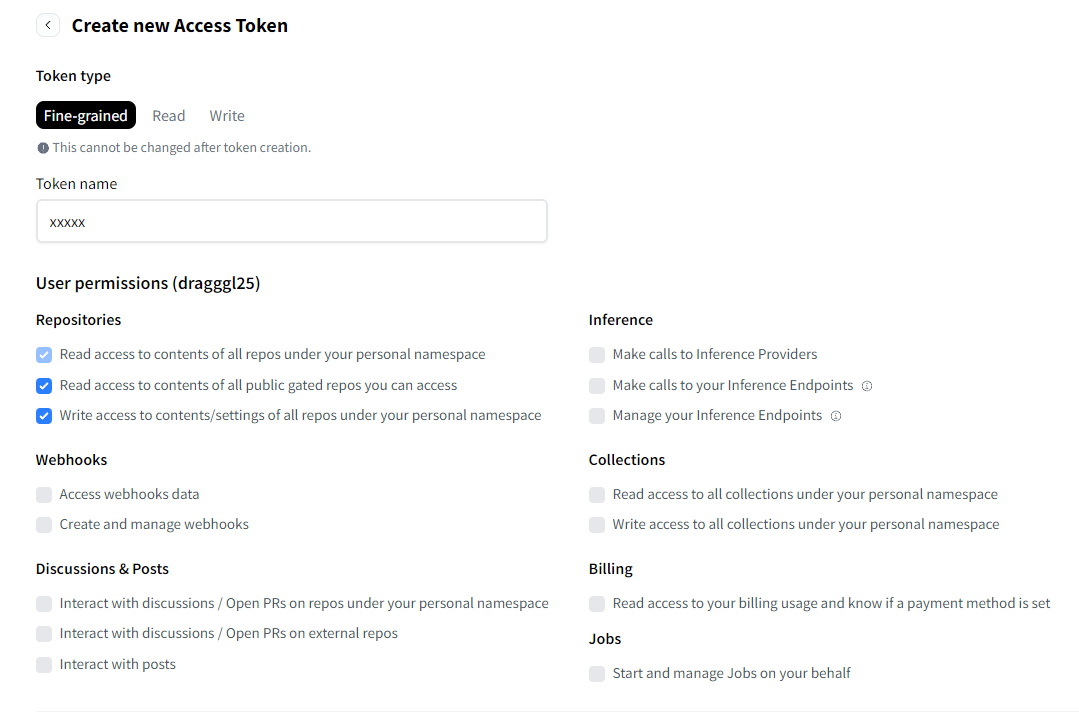Viewport: 1079px width, 719px height.
Task: Click info icon beside Manage Inference Endpoints
Action: [836, 416]
